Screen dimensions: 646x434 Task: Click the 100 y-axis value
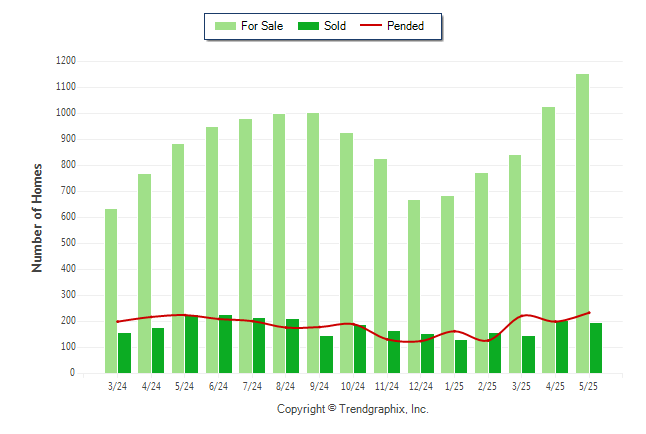[68, 346]
